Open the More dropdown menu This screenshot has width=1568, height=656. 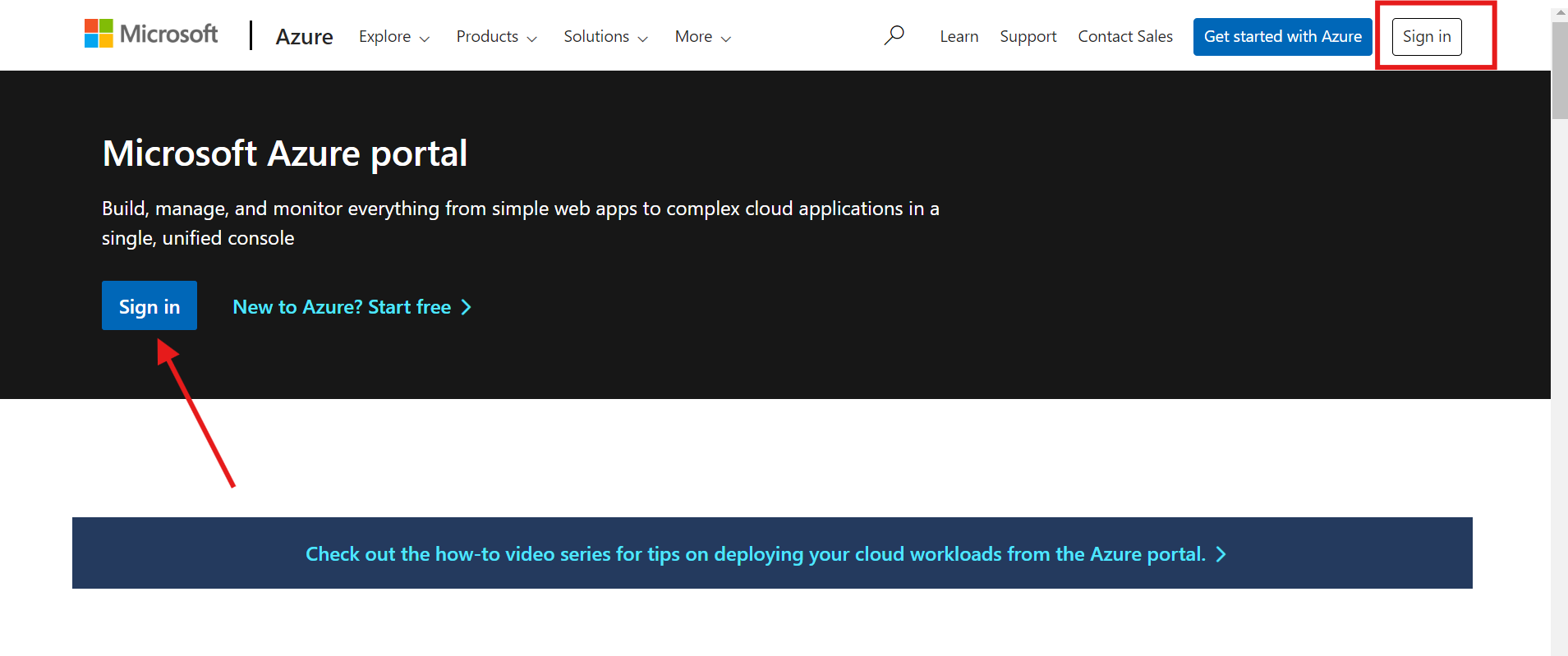(x=702, y=37)
